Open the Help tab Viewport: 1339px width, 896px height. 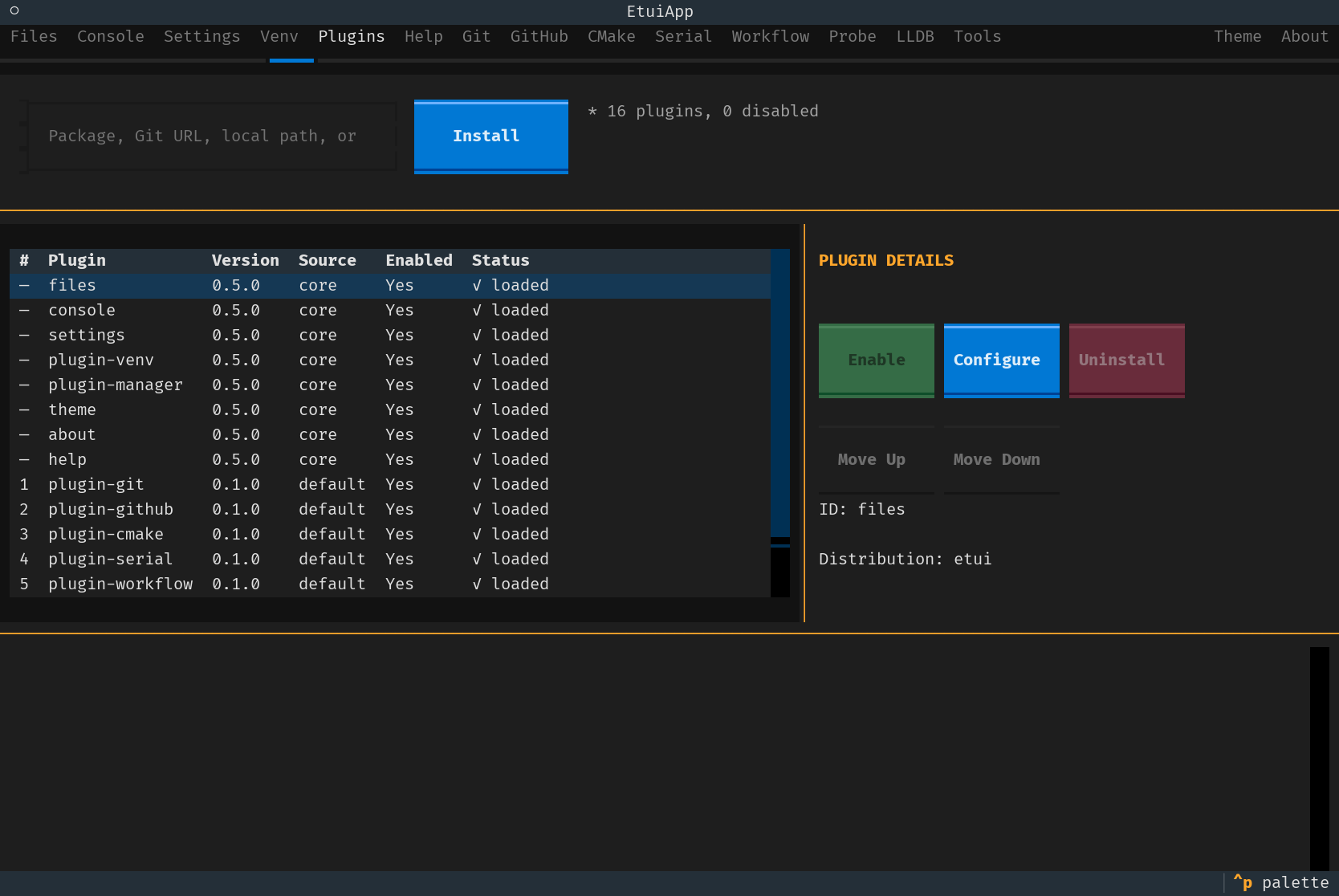click(x=424, y=36)
